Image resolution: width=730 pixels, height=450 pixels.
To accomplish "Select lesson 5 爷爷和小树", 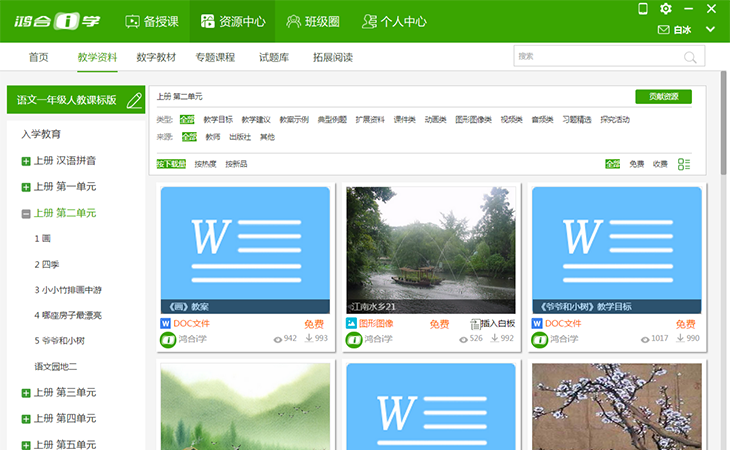I will (x=60, y=341).
